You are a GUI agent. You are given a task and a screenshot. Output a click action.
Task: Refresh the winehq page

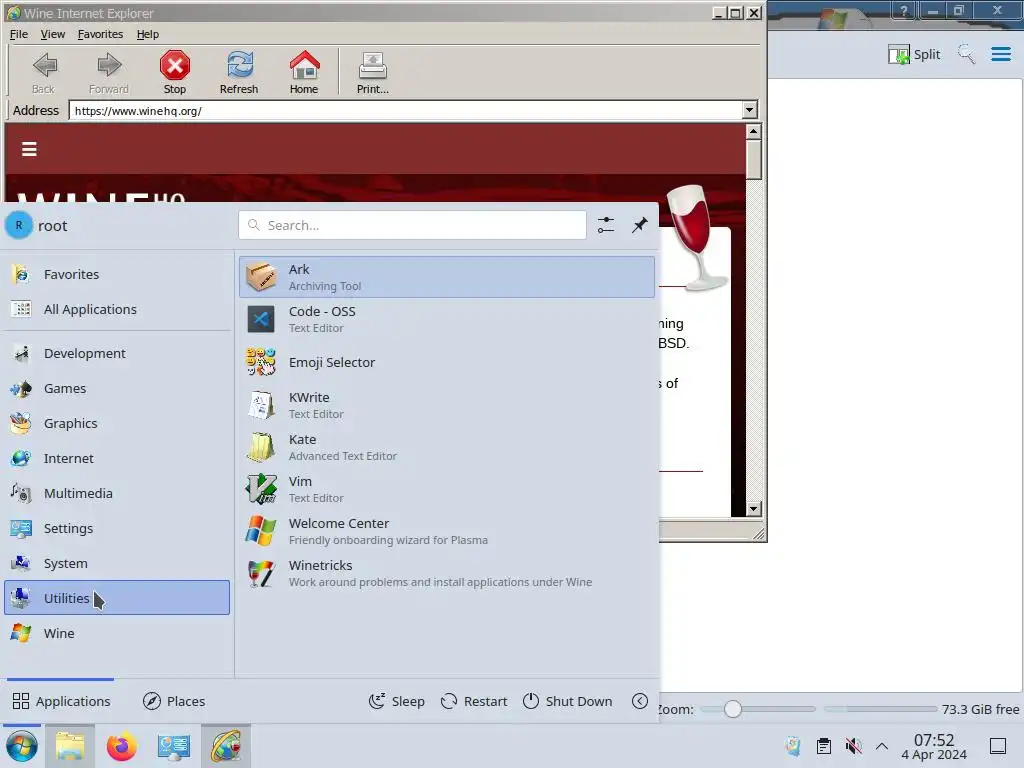(x=239, y=72)
